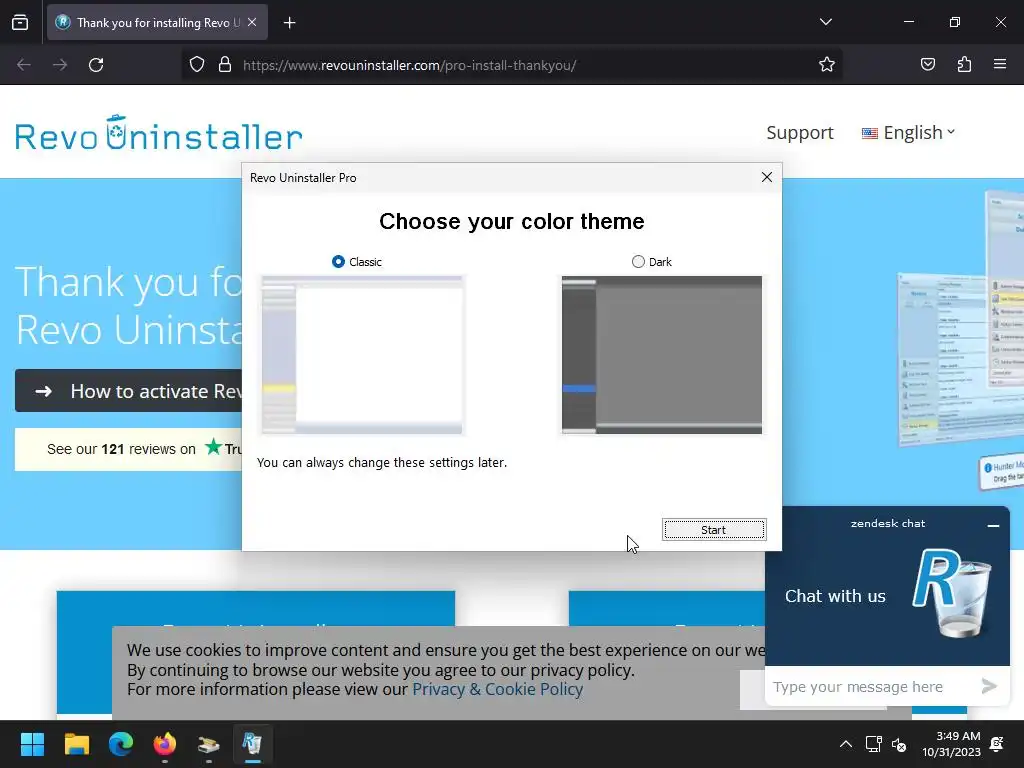Viewport: 1024px width, 768px height.
Task: Select the Dark color theme radio button
Action: tap(638, 262)
